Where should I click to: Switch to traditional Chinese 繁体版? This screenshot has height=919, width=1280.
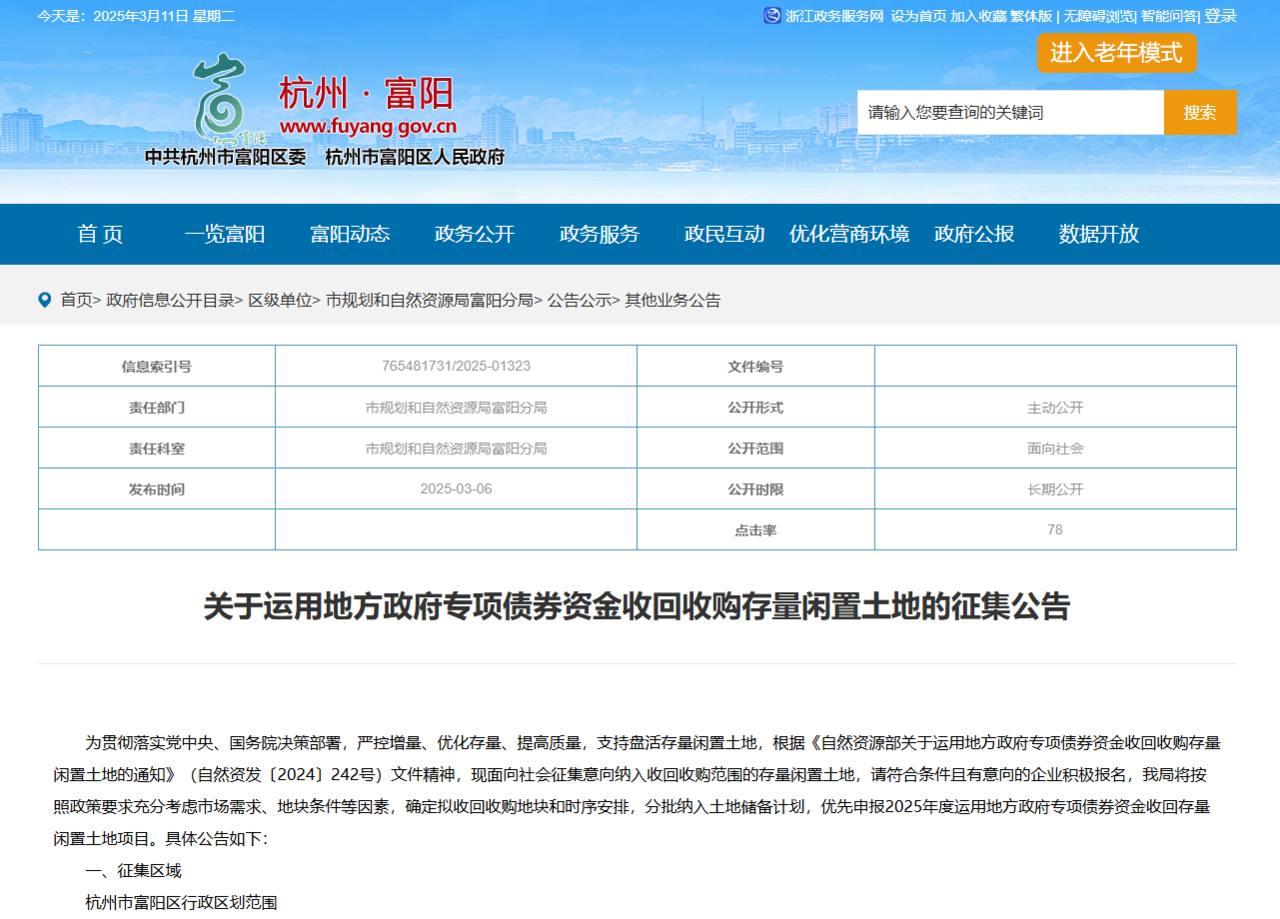1031,16
